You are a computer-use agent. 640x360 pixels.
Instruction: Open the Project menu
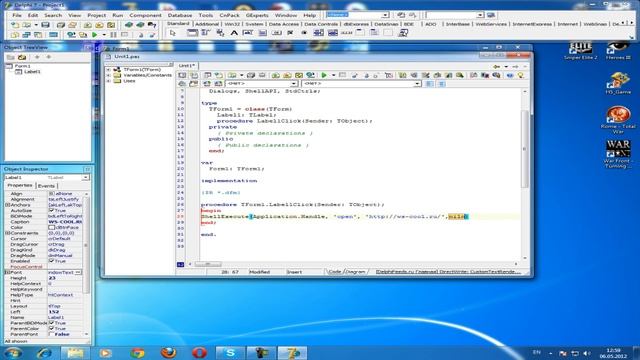pos(97,15)
